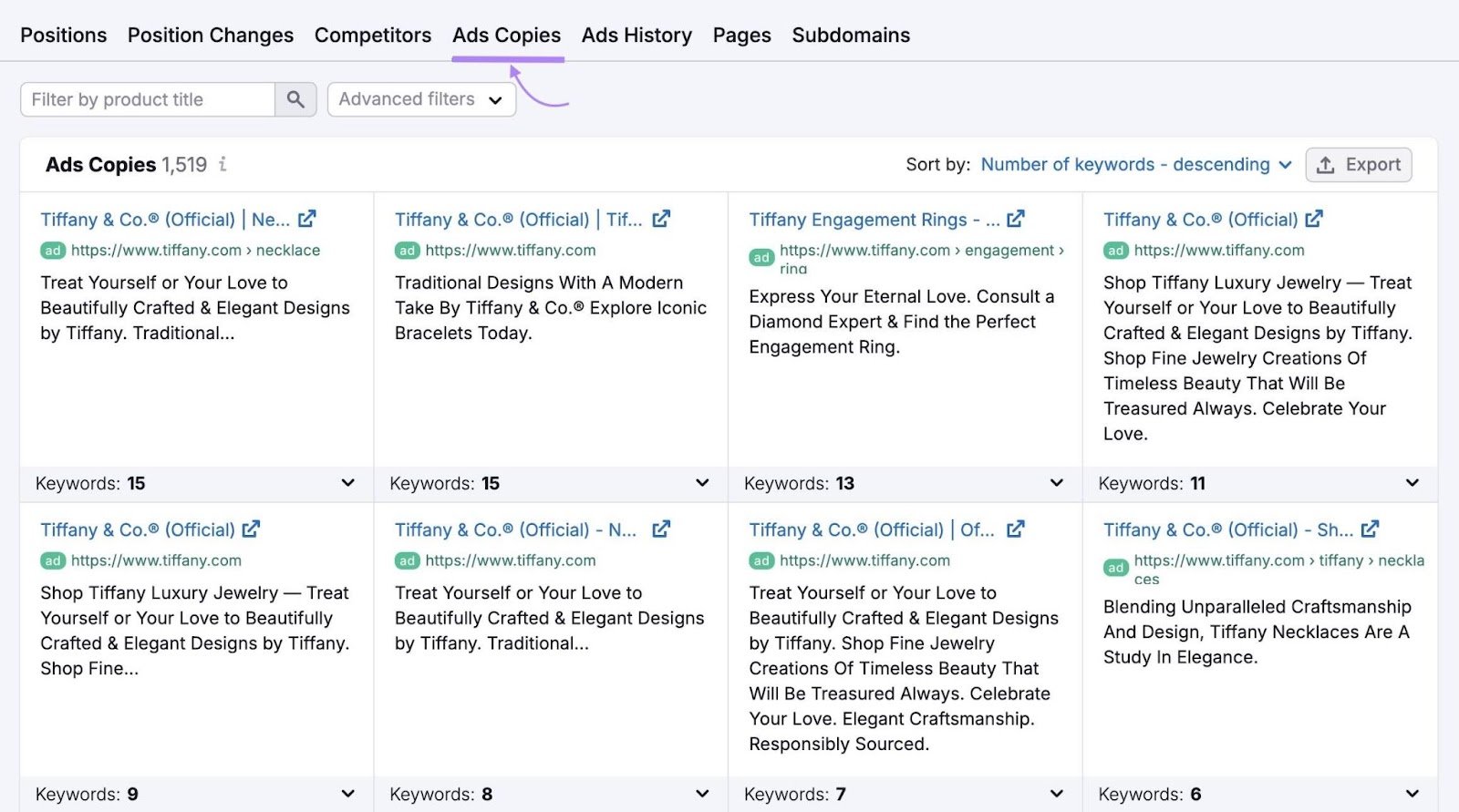Click the info icon beside Ads Copies count
This screenshot has height=812, width=1459.
tap(222, 165)
